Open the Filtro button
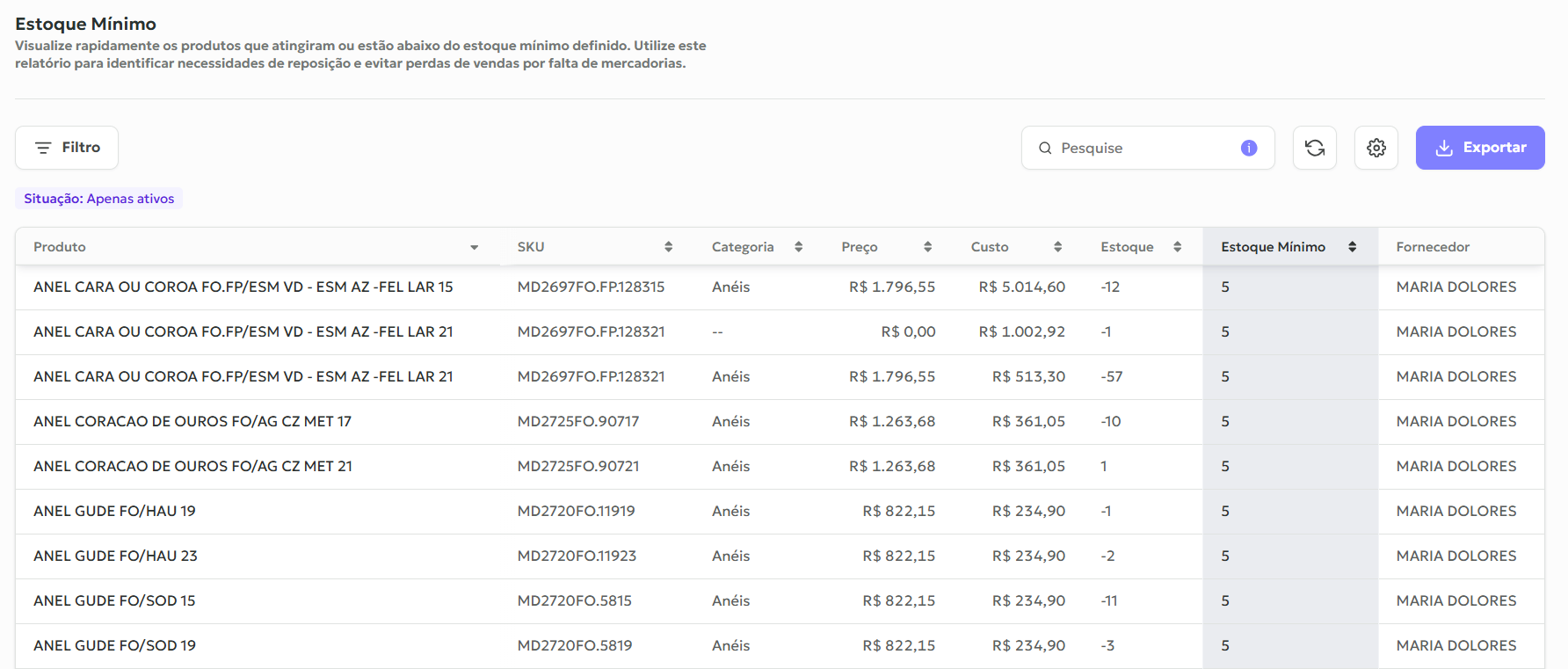 (67, 148)
